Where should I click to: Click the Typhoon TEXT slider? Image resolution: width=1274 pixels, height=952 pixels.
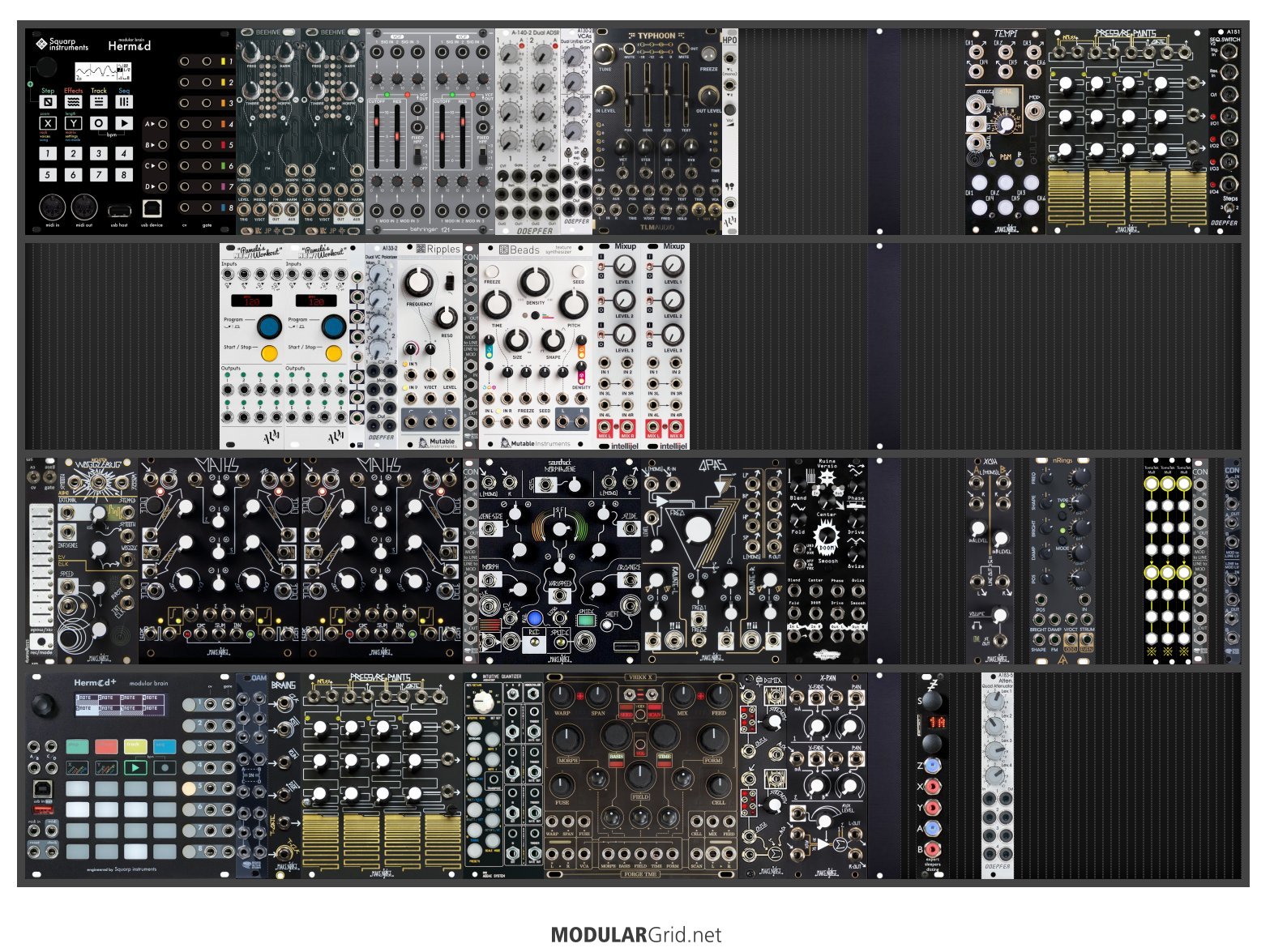[686, 93]
